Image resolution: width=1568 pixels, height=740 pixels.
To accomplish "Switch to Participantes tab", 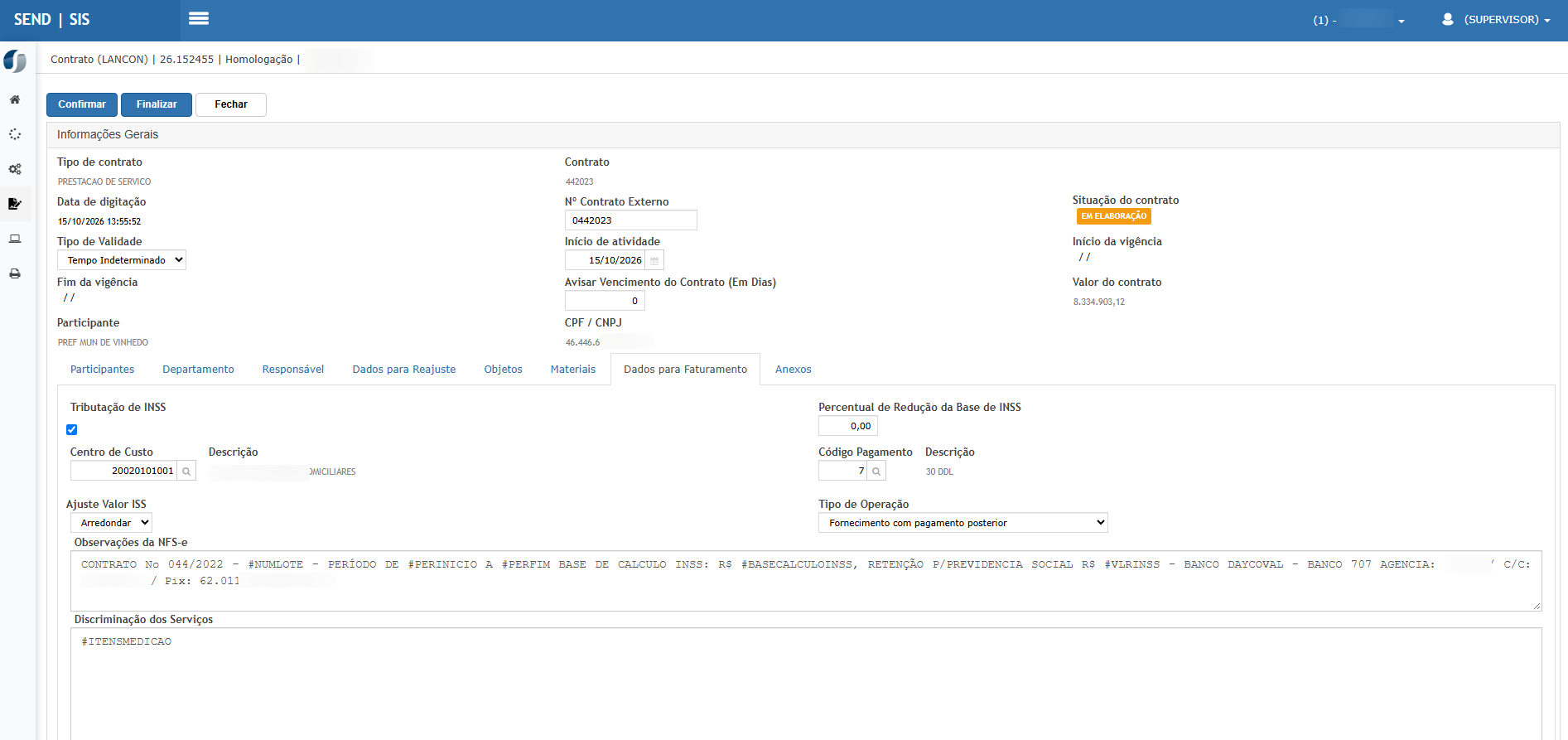I will click(x=103, y=370).
